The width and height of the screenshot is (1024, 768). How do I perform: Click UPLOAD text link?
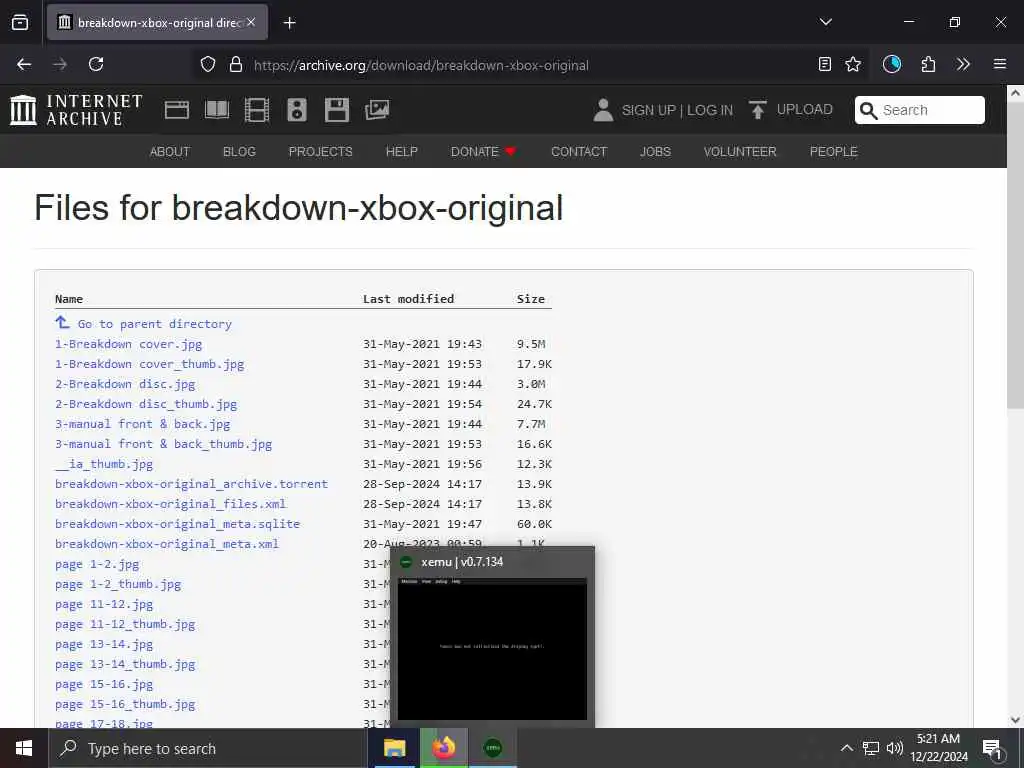coord(805,110)
